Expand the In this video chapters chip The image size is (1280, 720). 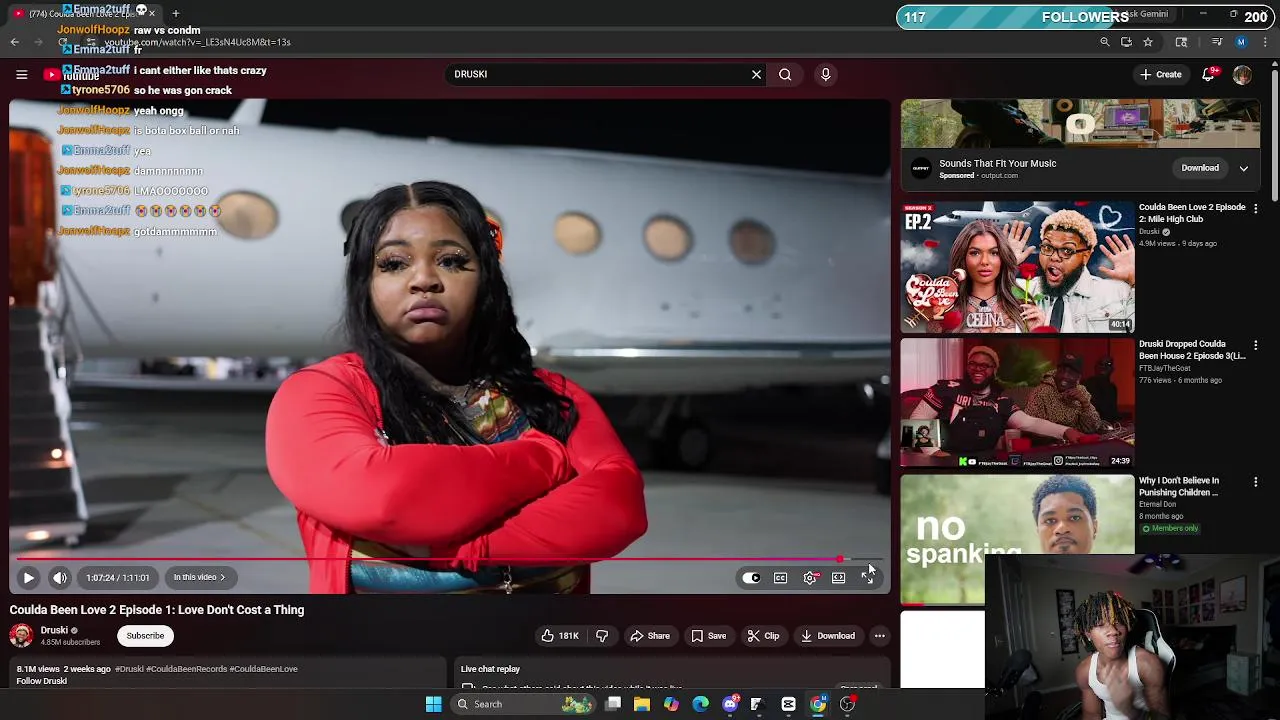pos(199,577)
